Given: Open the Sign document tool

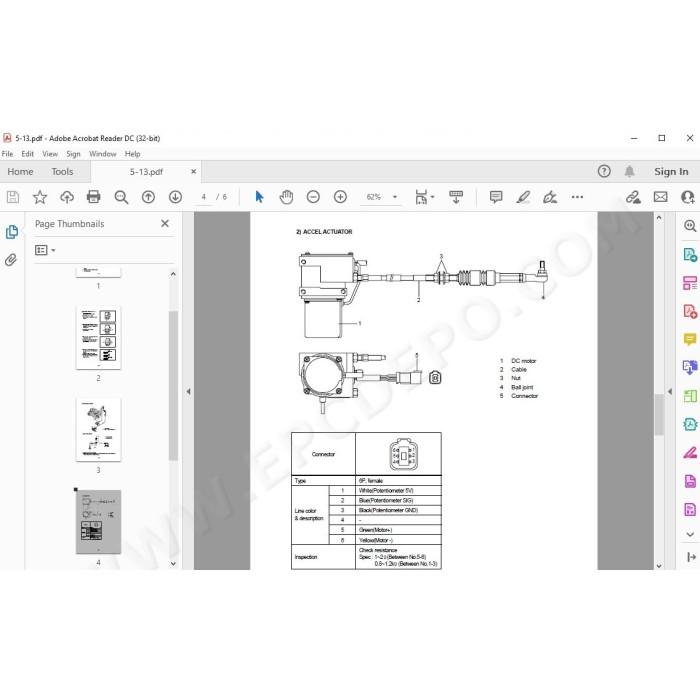Looking at the screenshot, I should coord(550,197).
